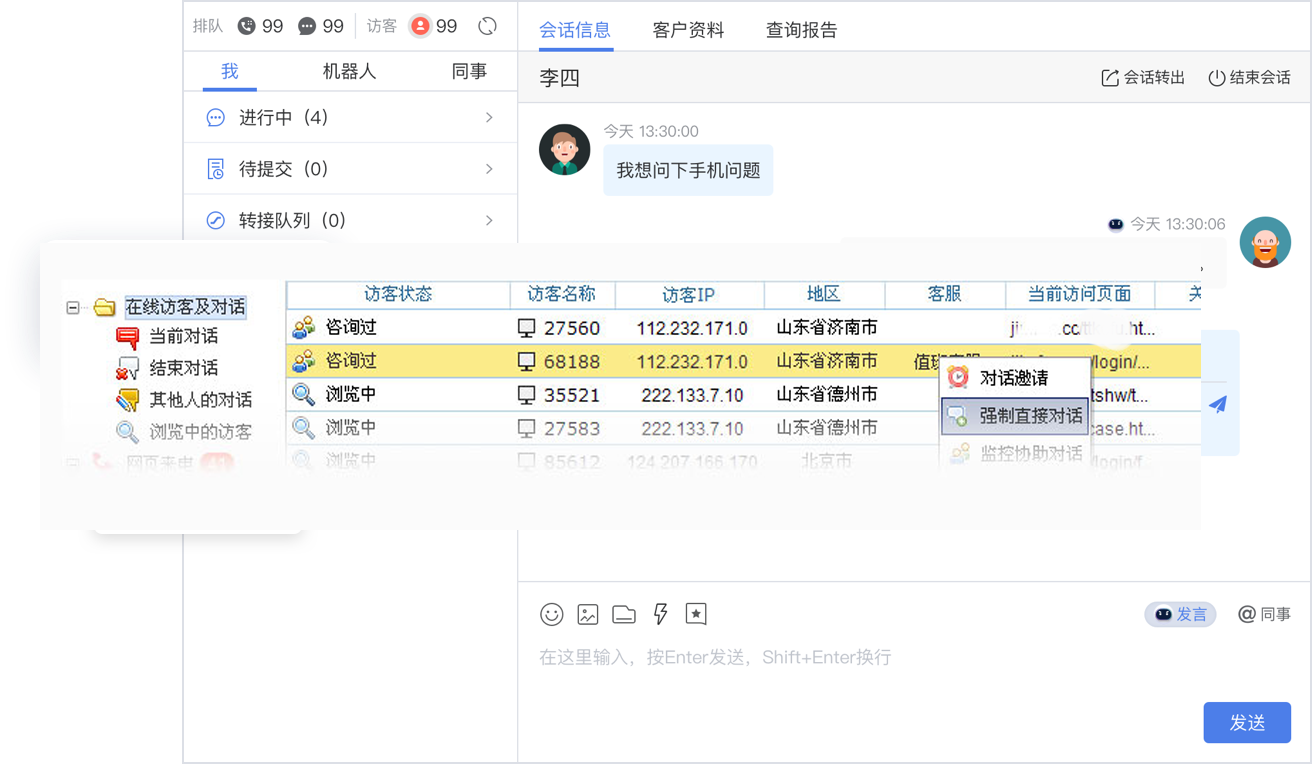This screenshot has width=1312, height=764.
Task: Click the red visitor icon
Action: [x=420, y=26]
